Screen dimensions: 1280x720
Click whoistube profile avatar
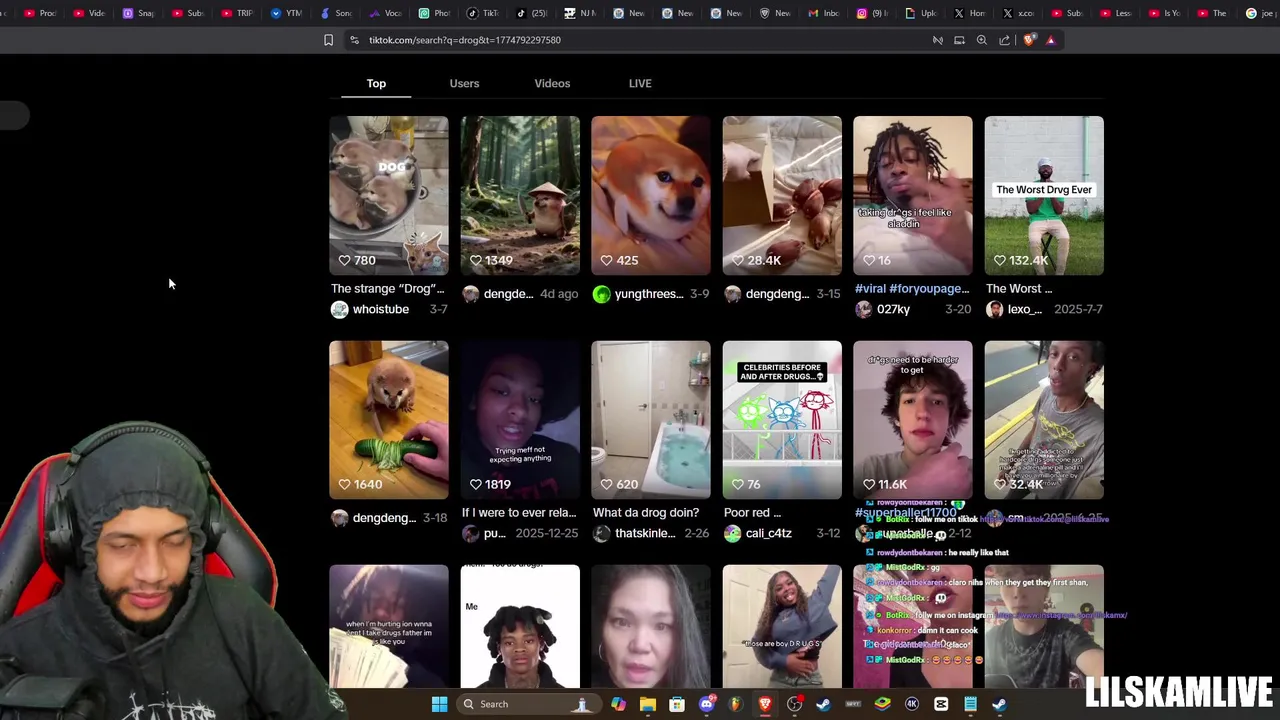tap(340, 310)
